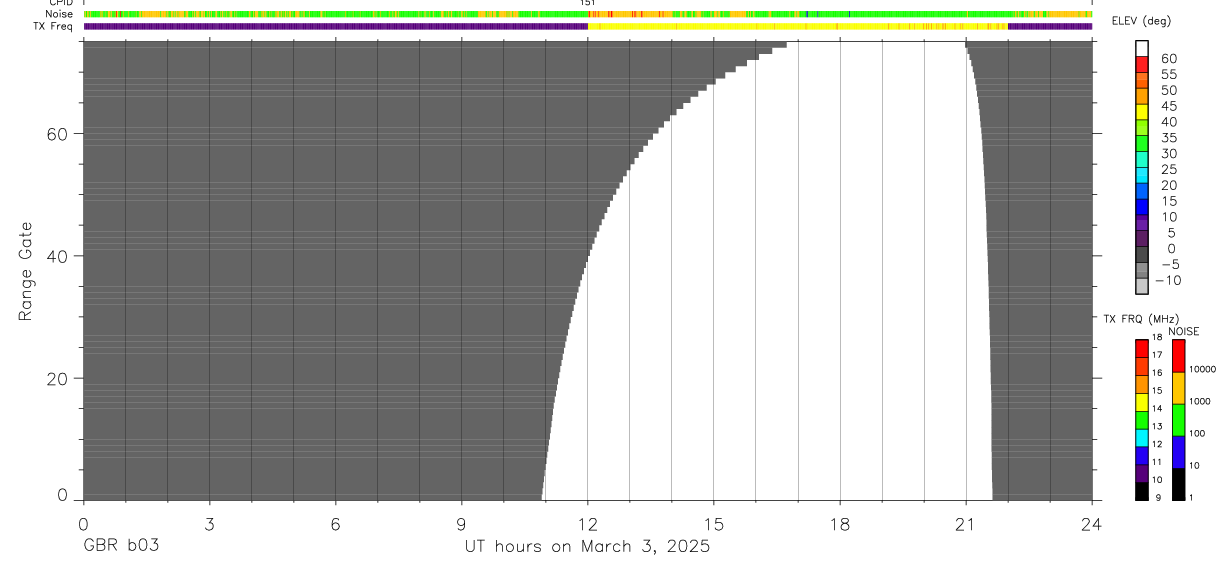Viewport: 1228px width, 567px height.
Task: Click the red swatch in TX FRQ legend
Action: coord(1141,349)
